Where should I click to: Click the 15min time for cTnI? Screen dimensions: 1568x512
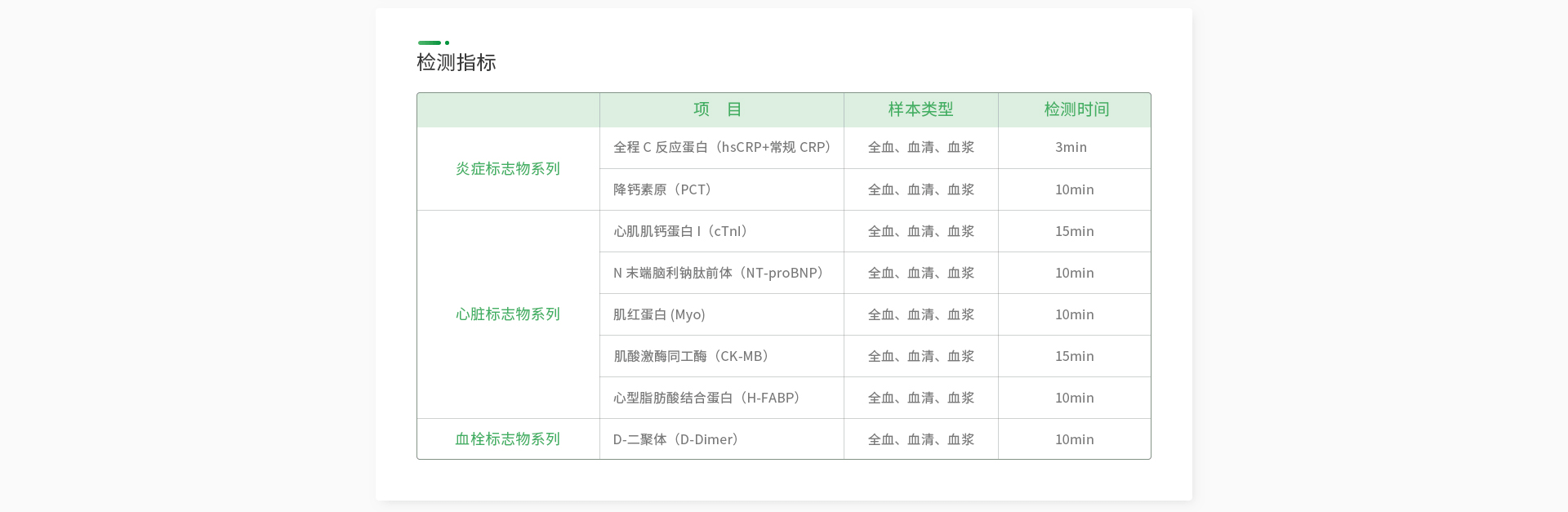click(x=1074, y=231)
